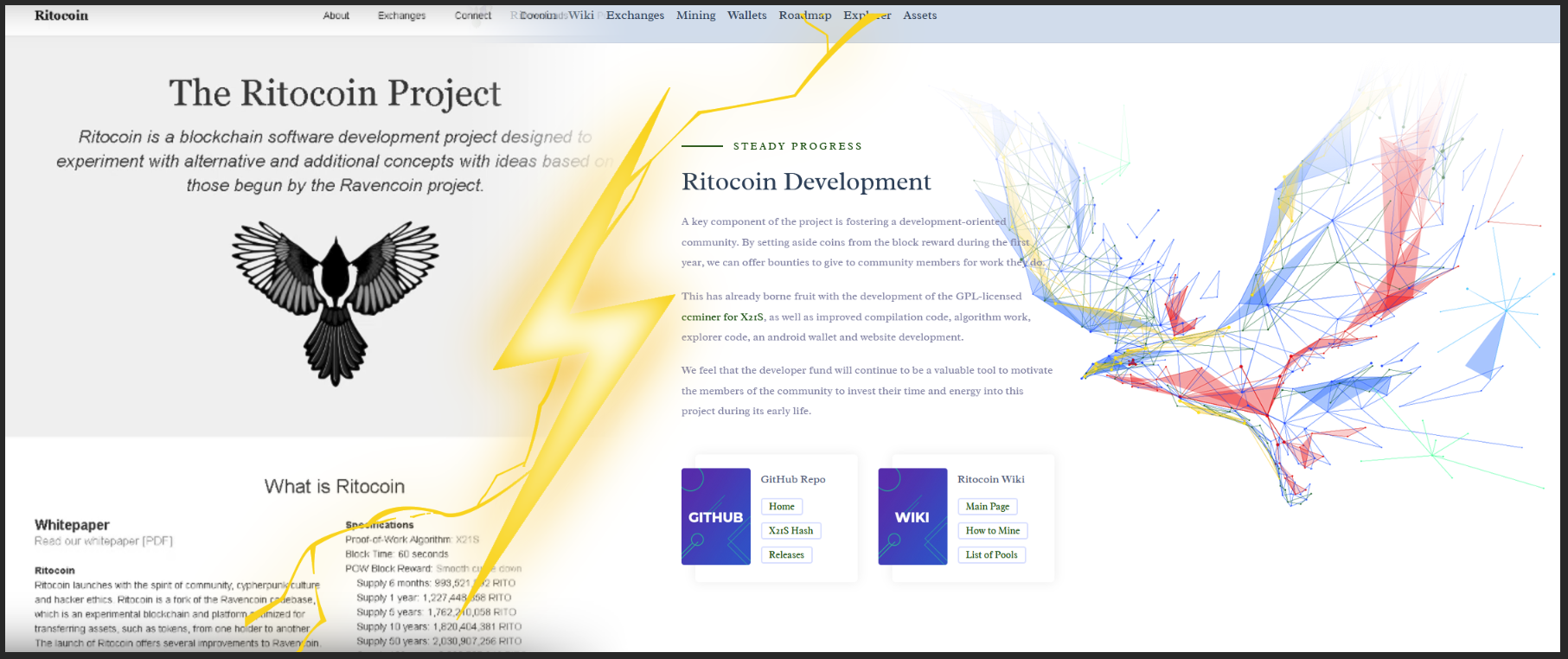Viewport: 1568px width, 659px height.
Task: Open the GitHub Repo Home button
Action: 782,507
